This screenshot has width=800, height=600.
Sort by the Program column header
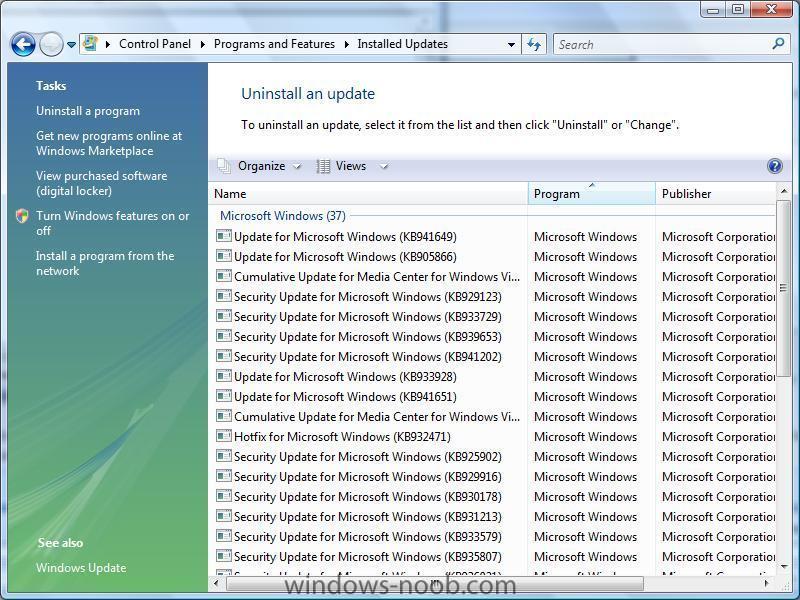coord(591,194)
